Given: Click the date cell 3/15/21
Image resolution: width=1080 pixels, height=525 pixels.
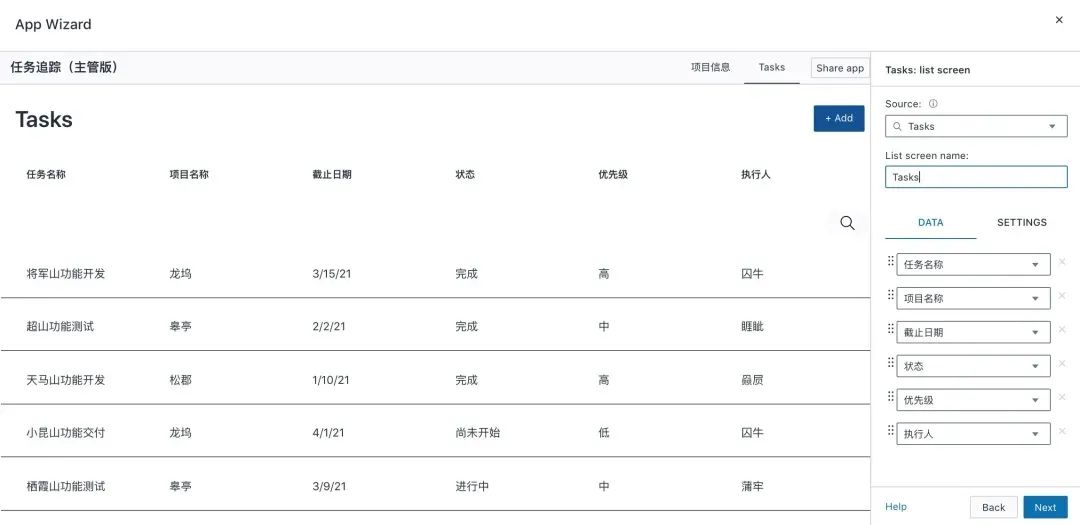Looking at the screenshot, I should [331, 274].
